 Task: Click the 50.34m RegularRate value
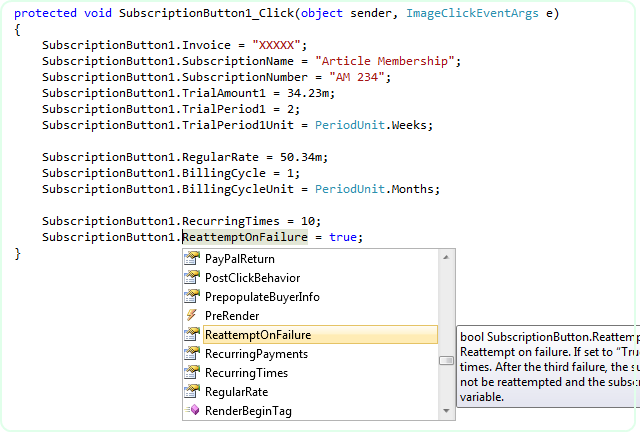click(x=301, y=157)
